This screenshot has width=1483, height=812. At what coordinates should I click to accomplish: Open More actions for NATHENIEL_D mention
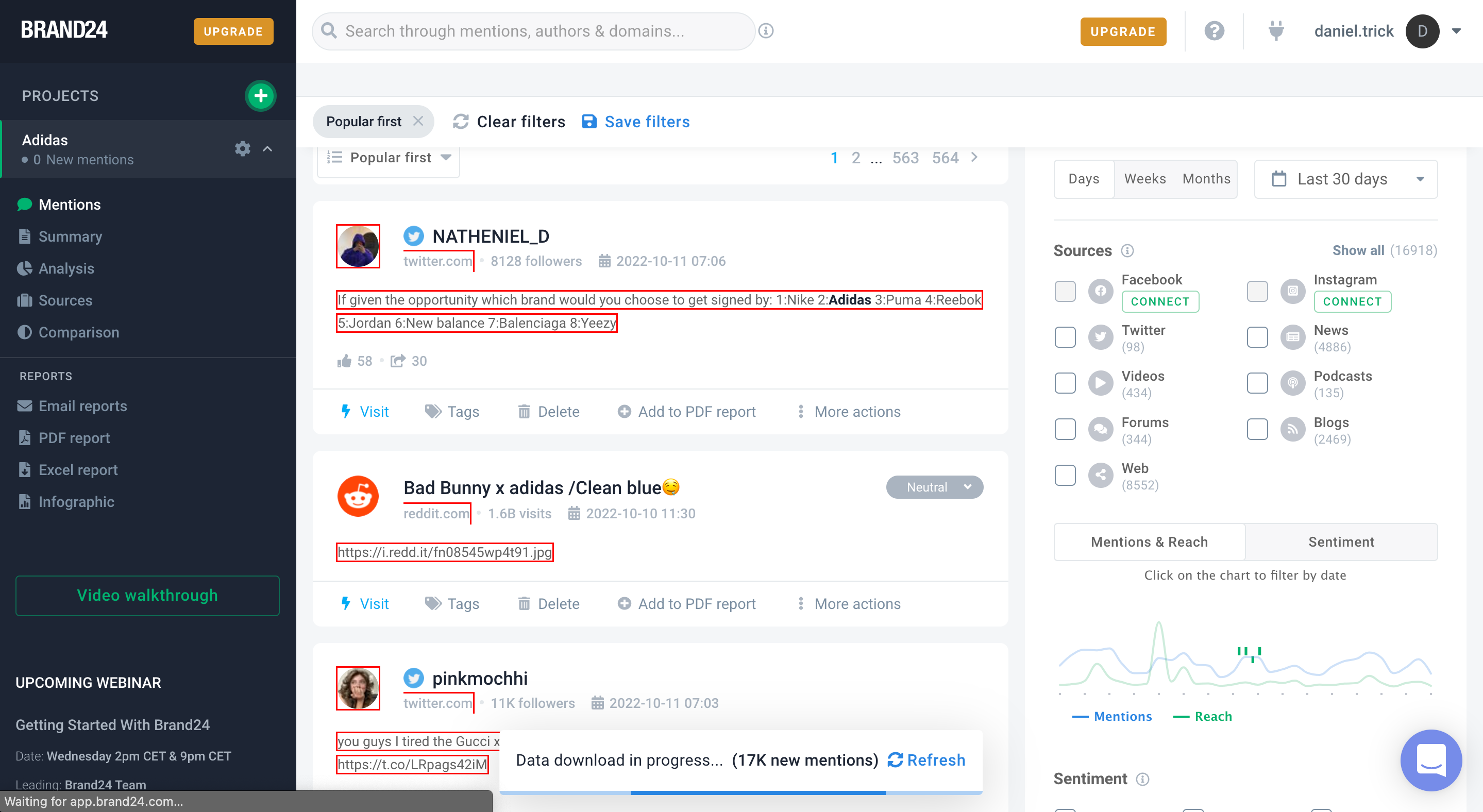849,412
